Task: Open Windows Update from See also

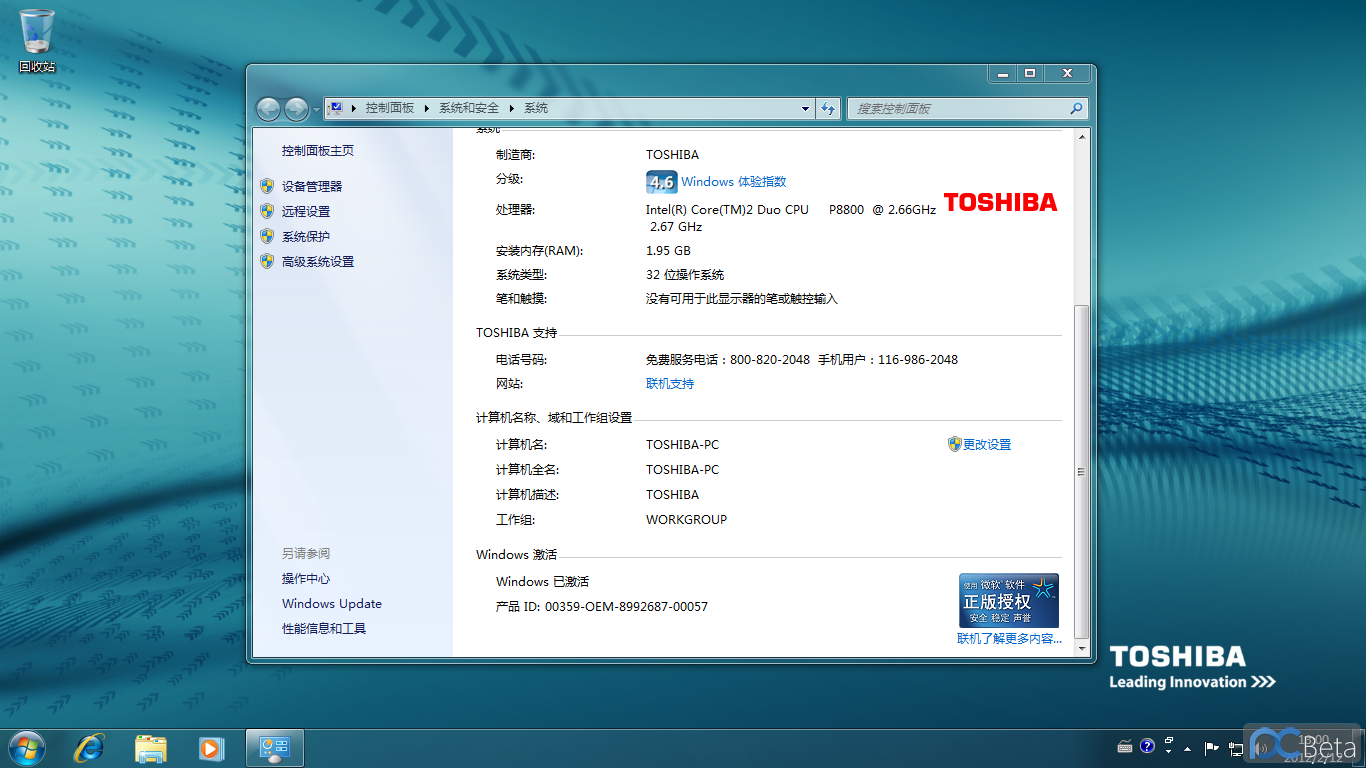Action: point(332,604)
